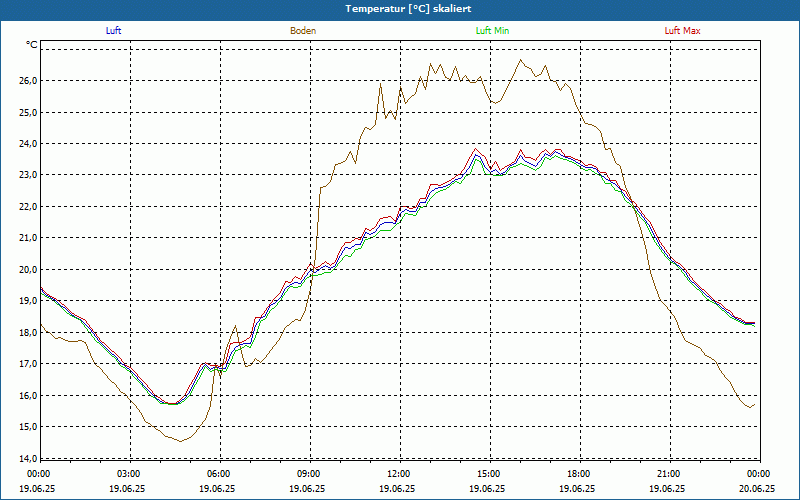Click the 26,0 y-axis value
Image resolution: width=800 pixels, height=500 pixels.
click(x=29, y=81)
